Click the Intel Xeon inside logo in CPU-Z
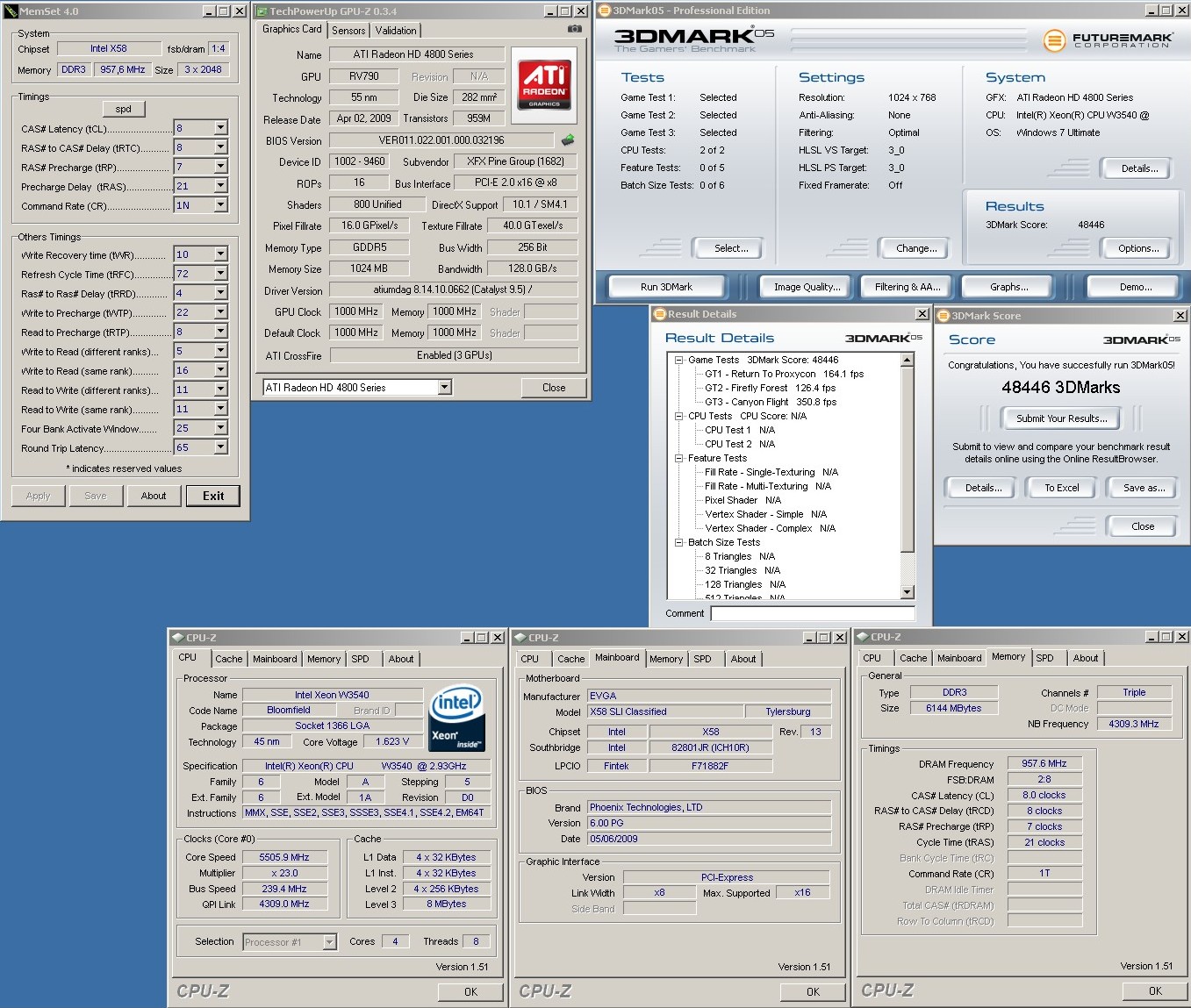This screenshot has width=1191, height=1008. tap(456, 718)
